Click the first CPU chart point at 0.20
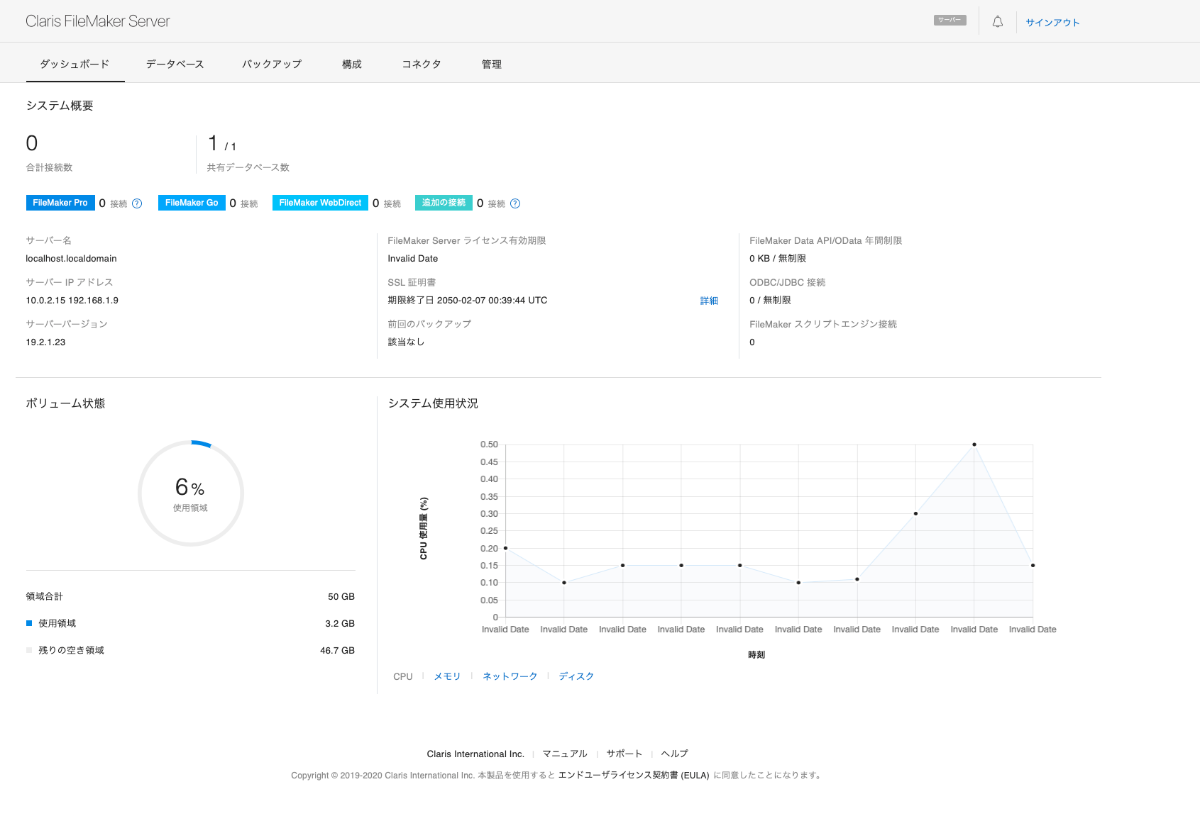The width and height of the screenshot is (1200, 833). click(x=506, y=548)
